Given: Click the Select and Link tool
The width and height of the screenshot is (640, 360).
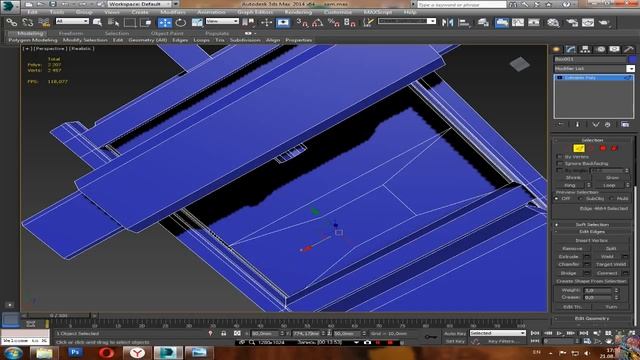Looking at the screenshot, I should click(11, 22).
